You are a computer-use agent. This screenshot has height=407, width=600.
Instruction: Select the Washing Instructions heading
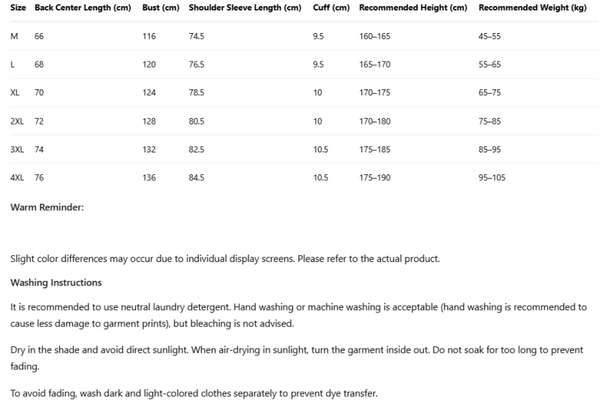coord(56,283)
